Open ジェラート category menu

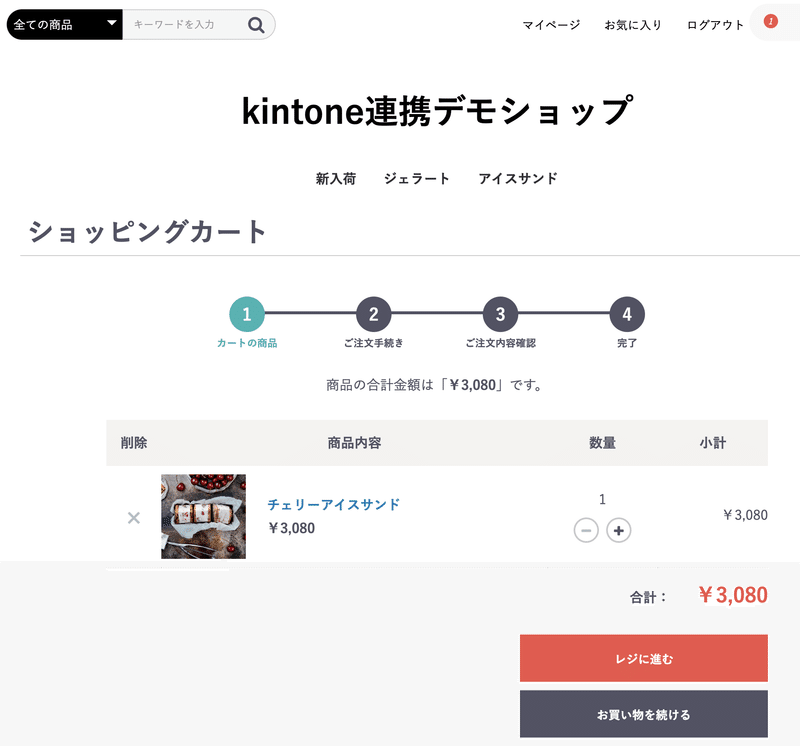tap(417, 179)
